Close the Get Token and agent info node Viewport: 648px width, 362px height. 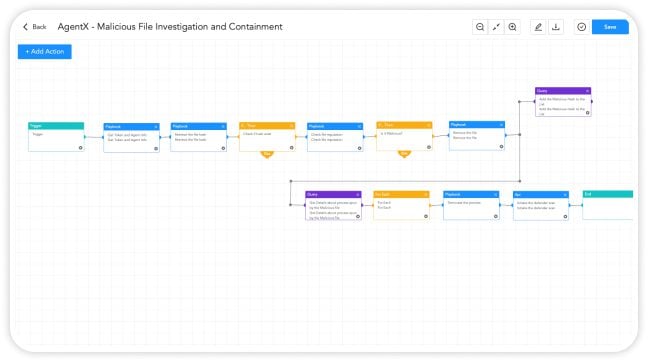point(156,126)
